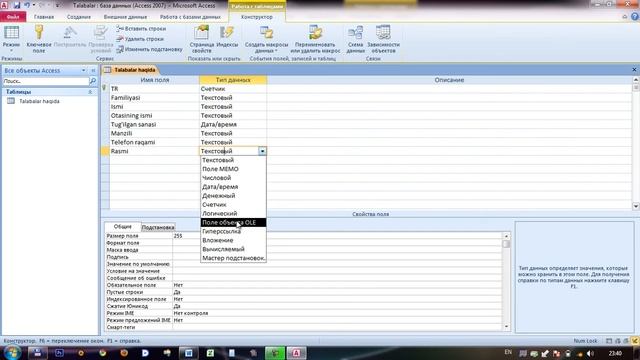This screenshot has height=360, width=640.
Task: Open Access help question mark icon
Action: [635, 17]
